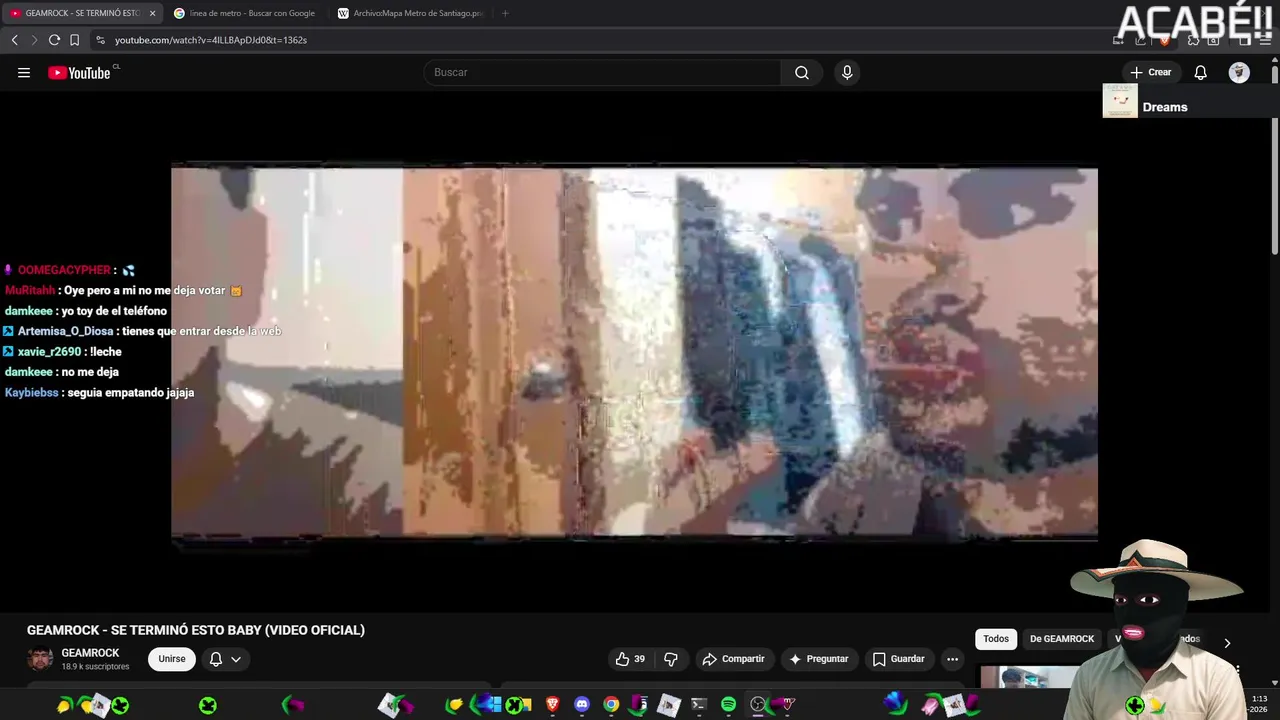Reload the current page
This screenshot has width=1280, height=720.
(x=54, y=40)
